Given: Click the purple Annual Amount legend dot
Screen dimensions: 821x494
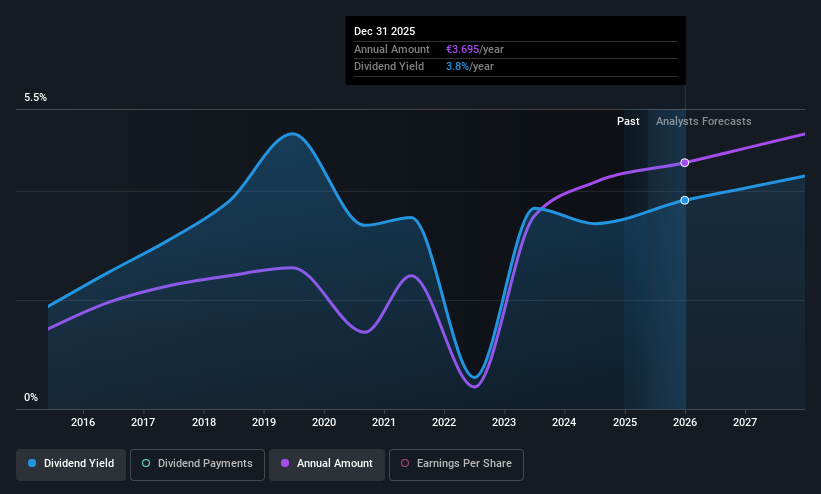Looking at the screenshot, I should tap(285, 463).
